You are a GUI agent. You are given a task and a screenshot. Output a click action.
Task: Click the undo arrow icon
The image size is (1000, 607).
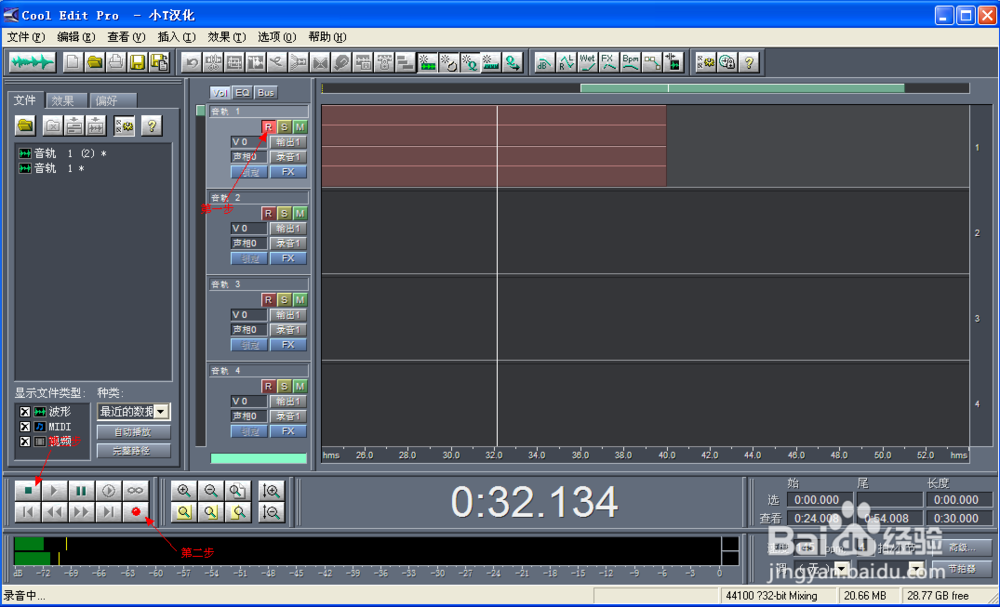click(191, 62)
